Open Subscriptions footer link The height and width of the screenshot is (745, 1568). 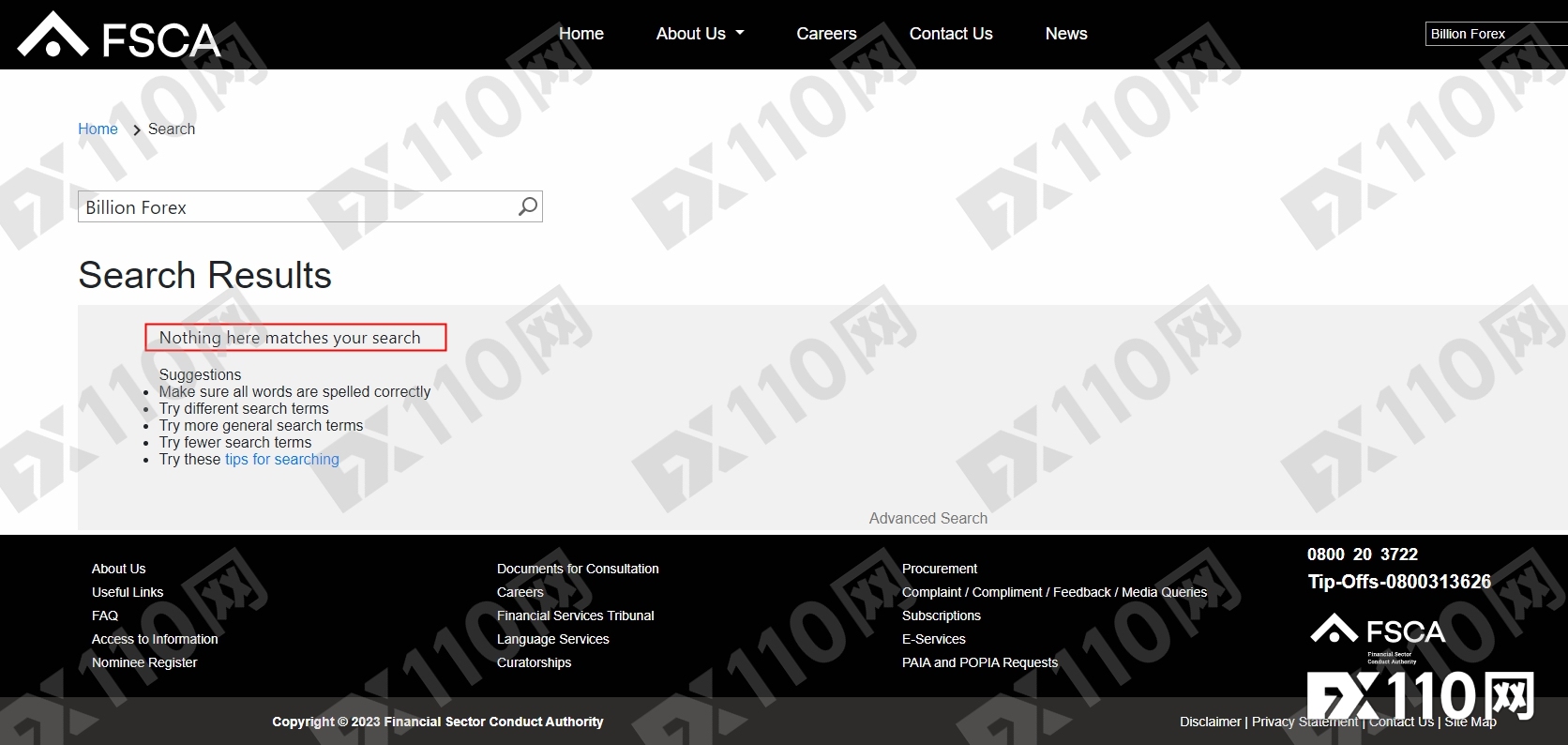coord(942,616)
